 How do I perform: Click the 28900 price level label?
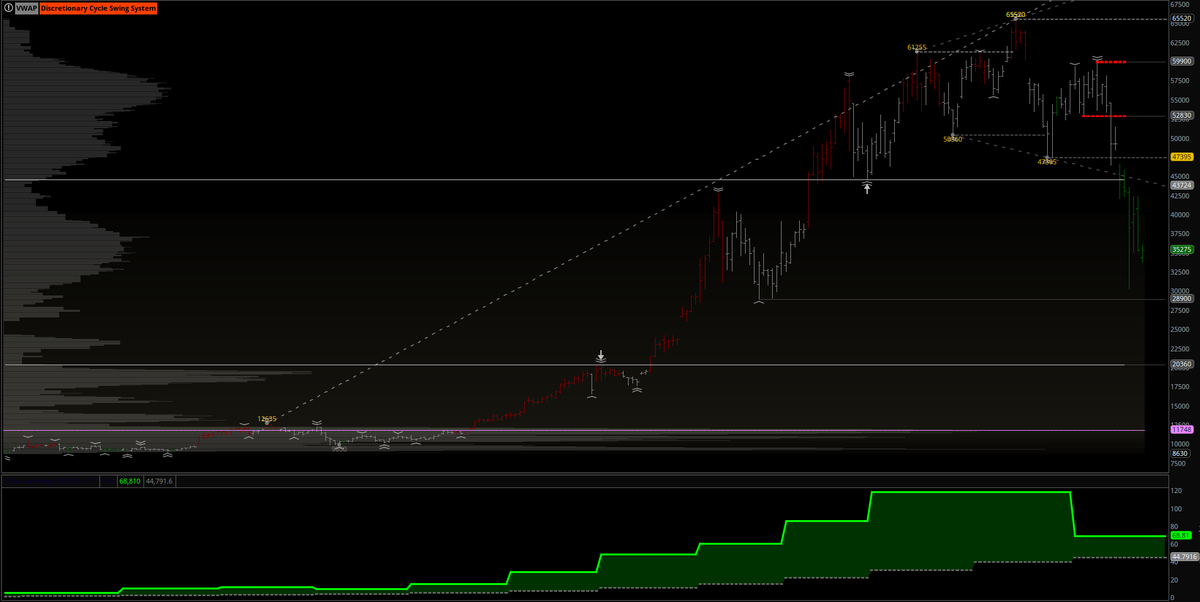click(x=1181, y=298)
